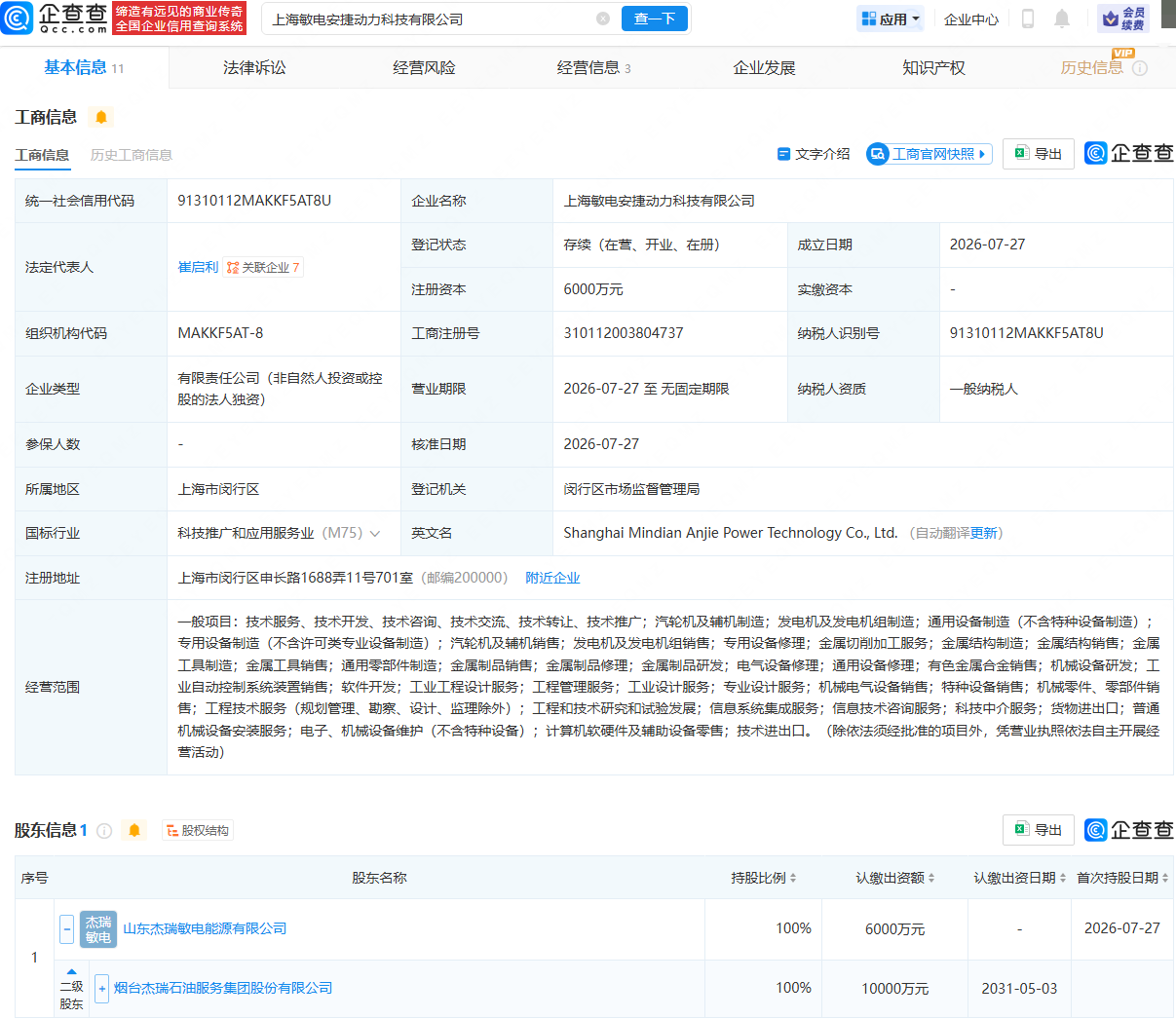The width and height of the screenshot is (1176, 1019).
Task: Switch to the 经营风险 tab
Action: tap(424, 67)
